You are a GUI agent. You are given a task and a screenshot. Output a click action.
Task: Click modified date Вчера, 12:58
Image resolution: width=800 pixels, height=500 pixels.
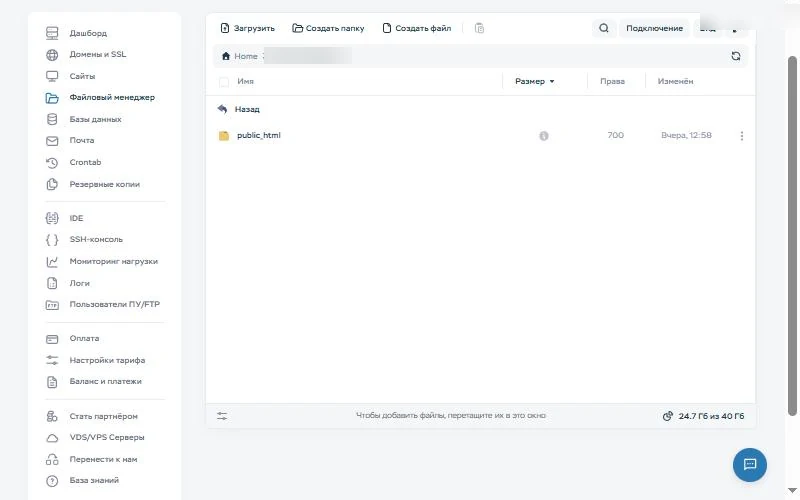coord(686,136)
